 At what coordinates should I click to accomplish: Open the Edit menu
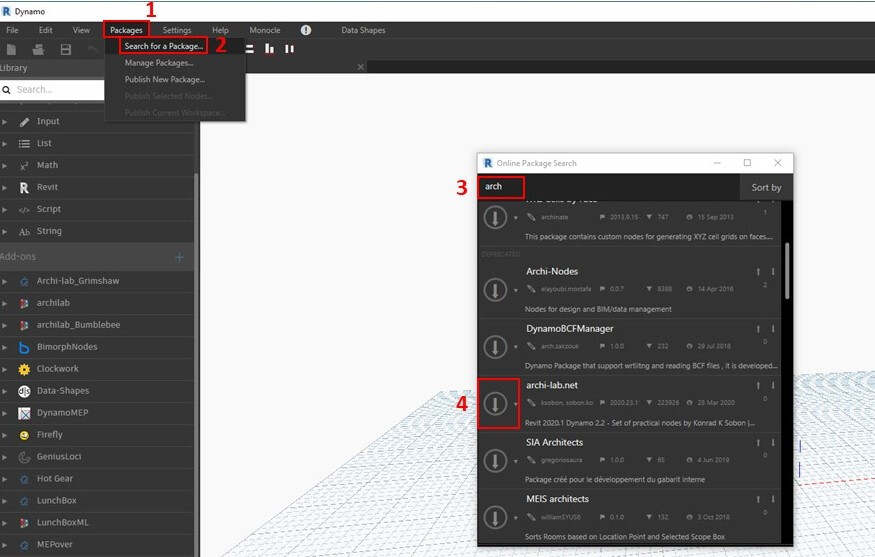click(x=46, y=30)
